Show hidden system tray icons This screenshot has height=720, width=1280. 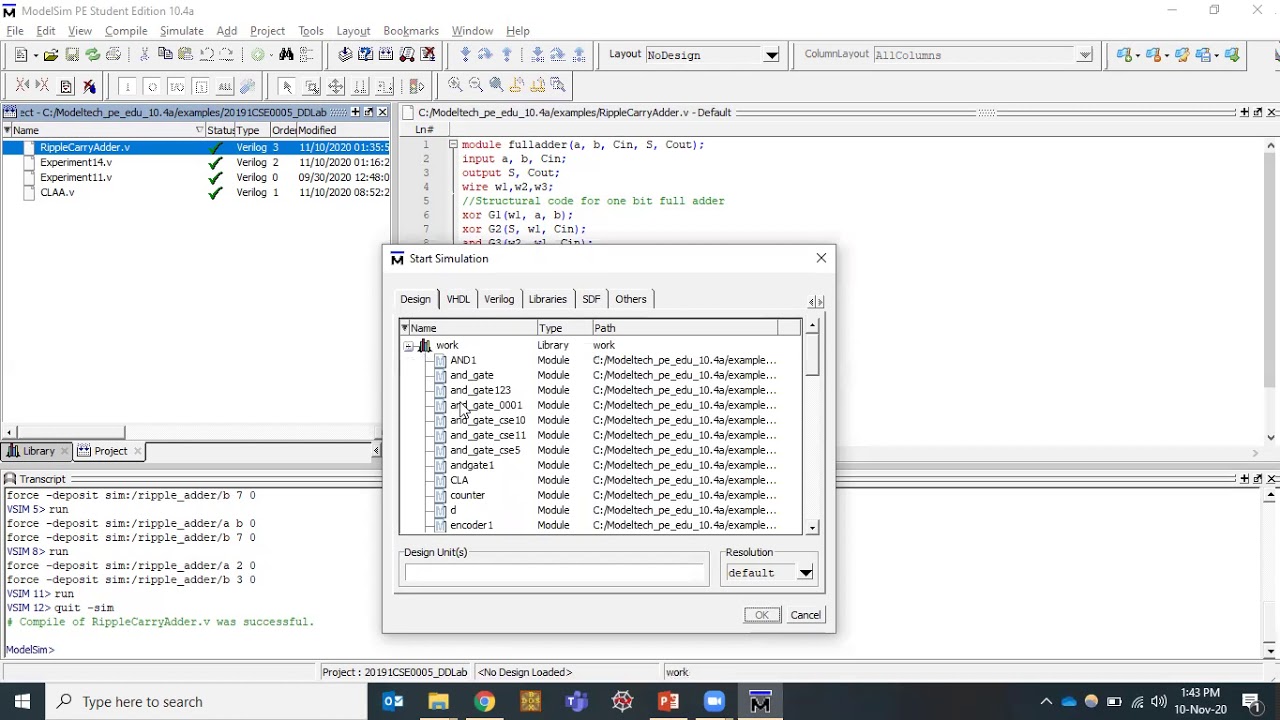(x=1046, y=701)
